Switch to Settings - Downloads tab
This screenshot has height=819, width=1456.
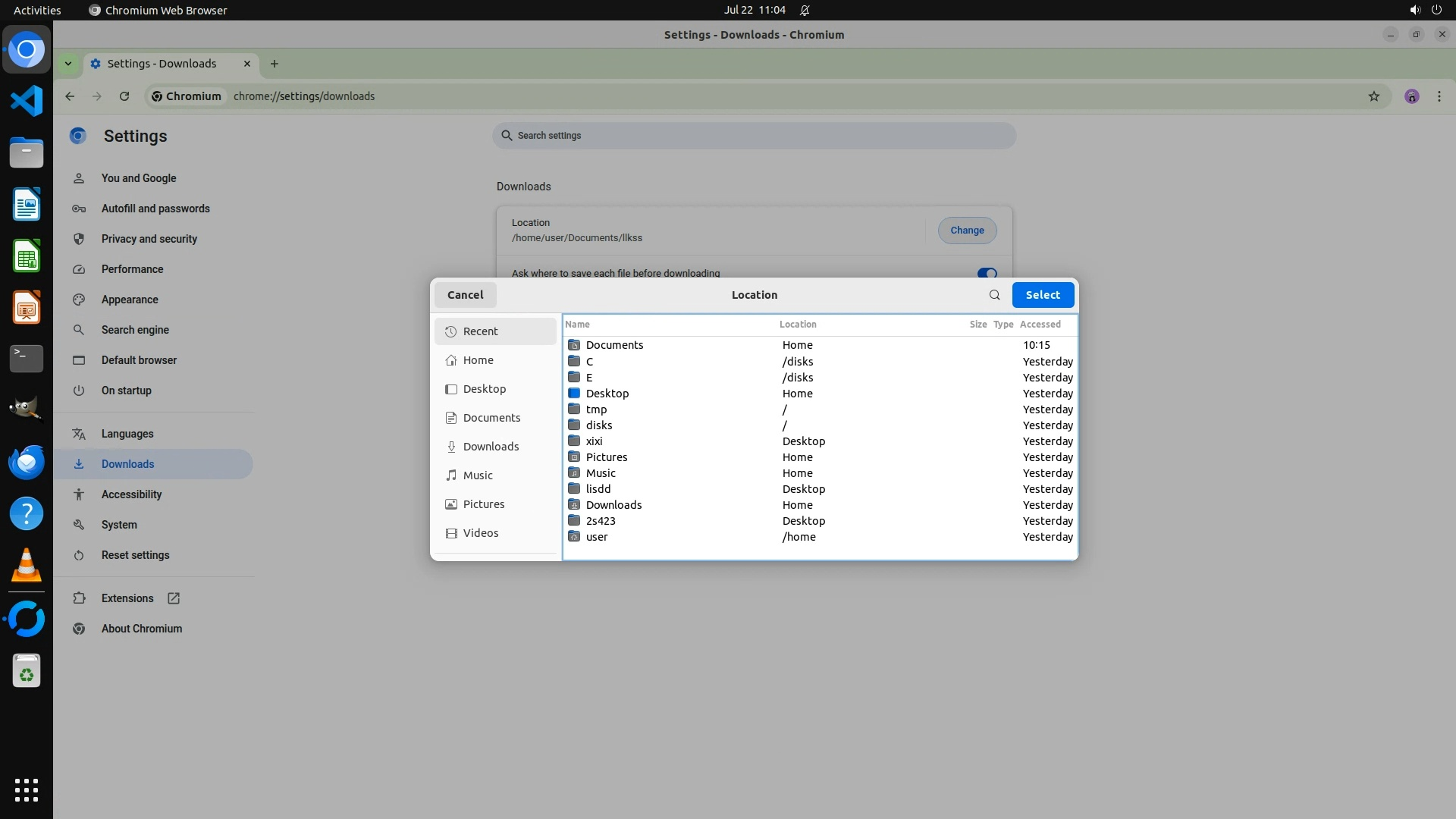162,64
